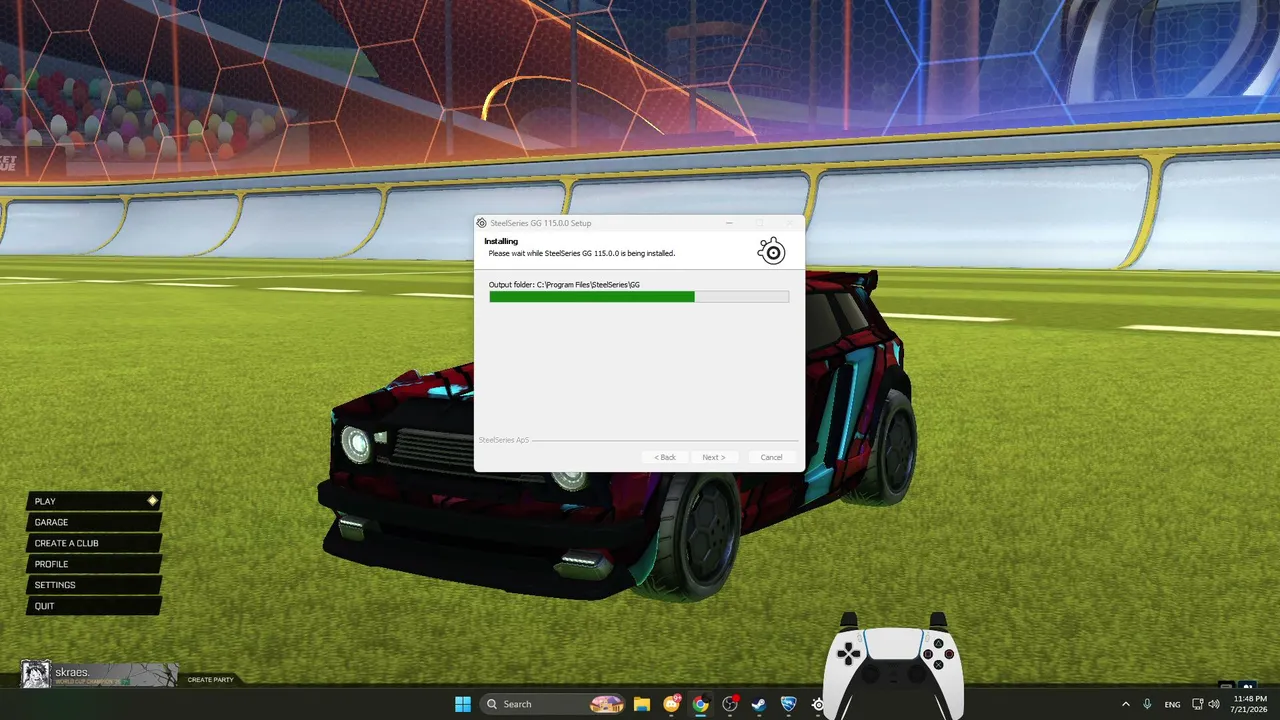Click the disabled Next button in setup

tap(713, 457)
